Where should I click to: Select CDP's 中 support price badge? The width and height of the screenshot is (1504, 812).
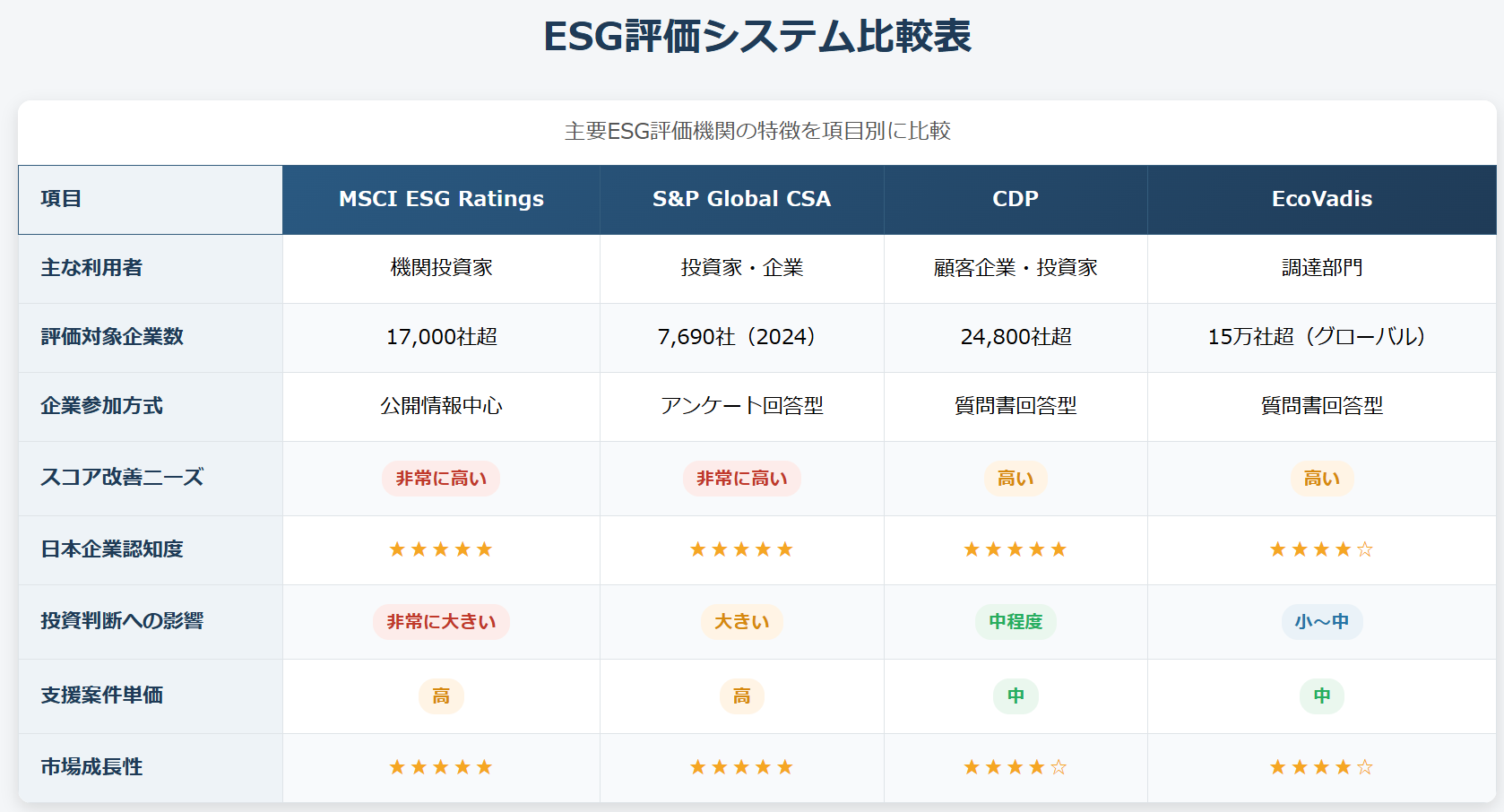click(1016, 696)
